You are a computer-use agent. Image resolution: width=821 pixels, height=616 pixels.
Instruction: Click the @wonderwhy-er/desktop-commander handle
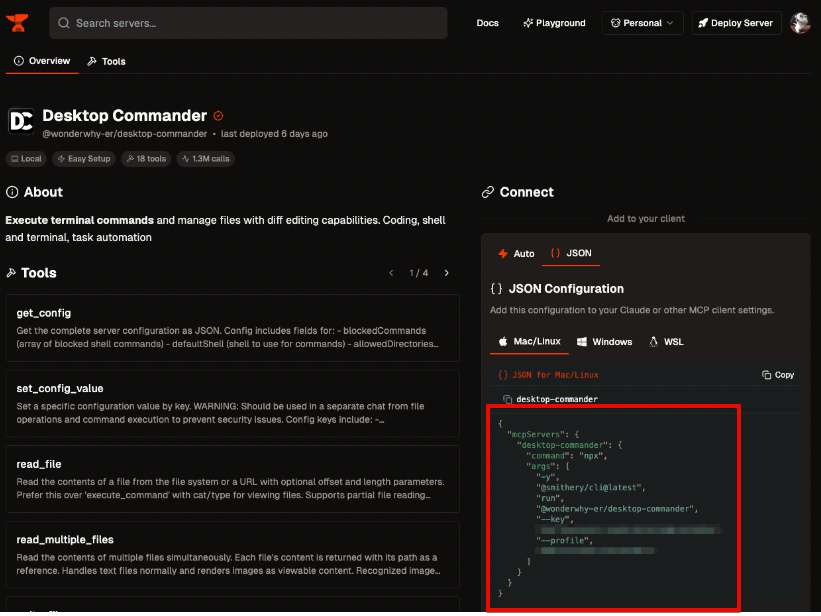(125, 134)
